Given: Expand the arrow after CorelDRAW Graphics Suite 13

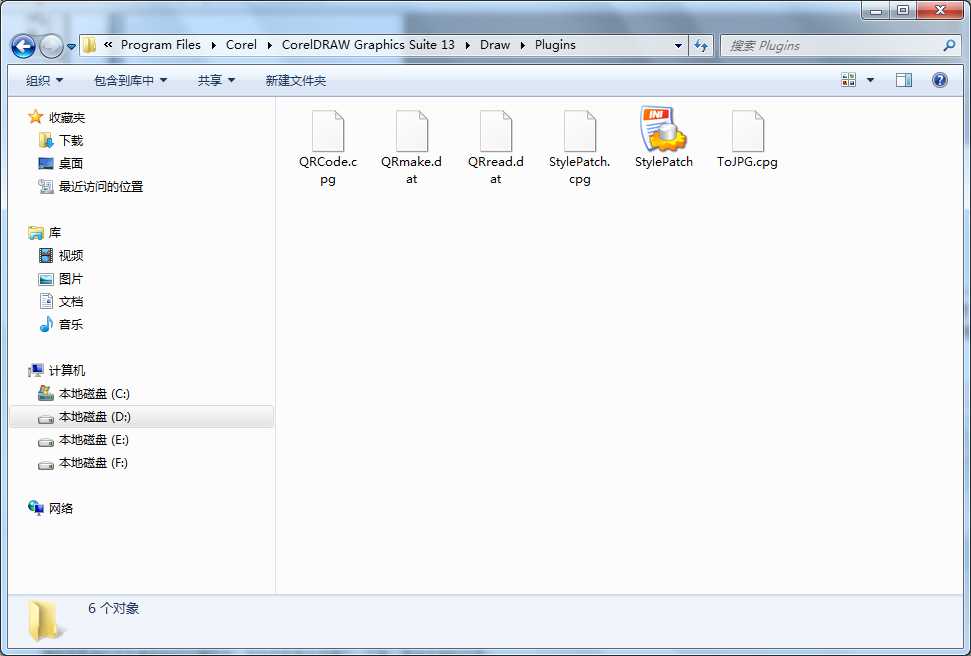Looking at the screenshot, I should tap(468, 45).
